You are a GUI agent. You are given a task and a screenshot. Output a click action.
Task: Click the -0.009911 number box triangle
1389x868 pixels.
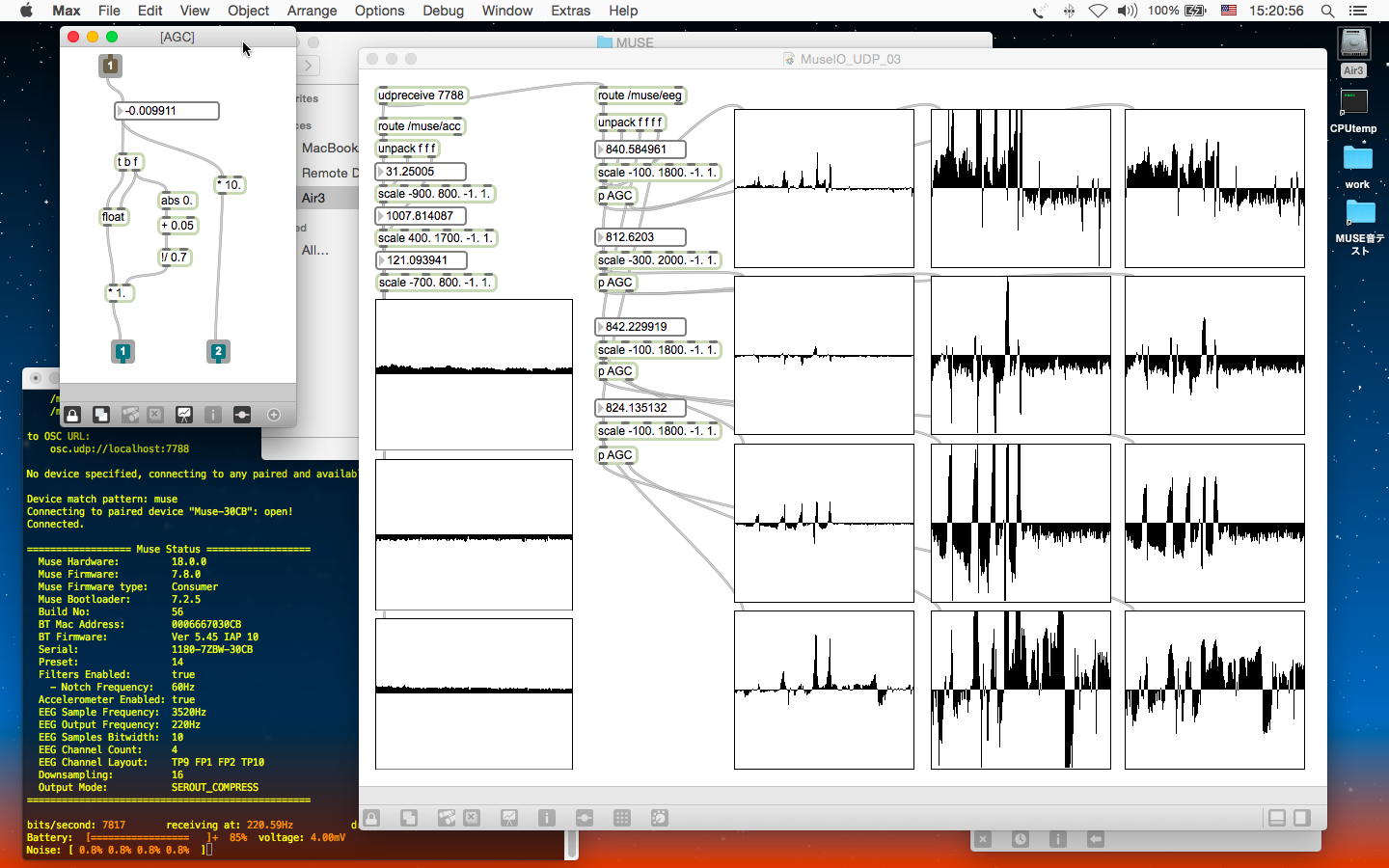coord(121,111)
